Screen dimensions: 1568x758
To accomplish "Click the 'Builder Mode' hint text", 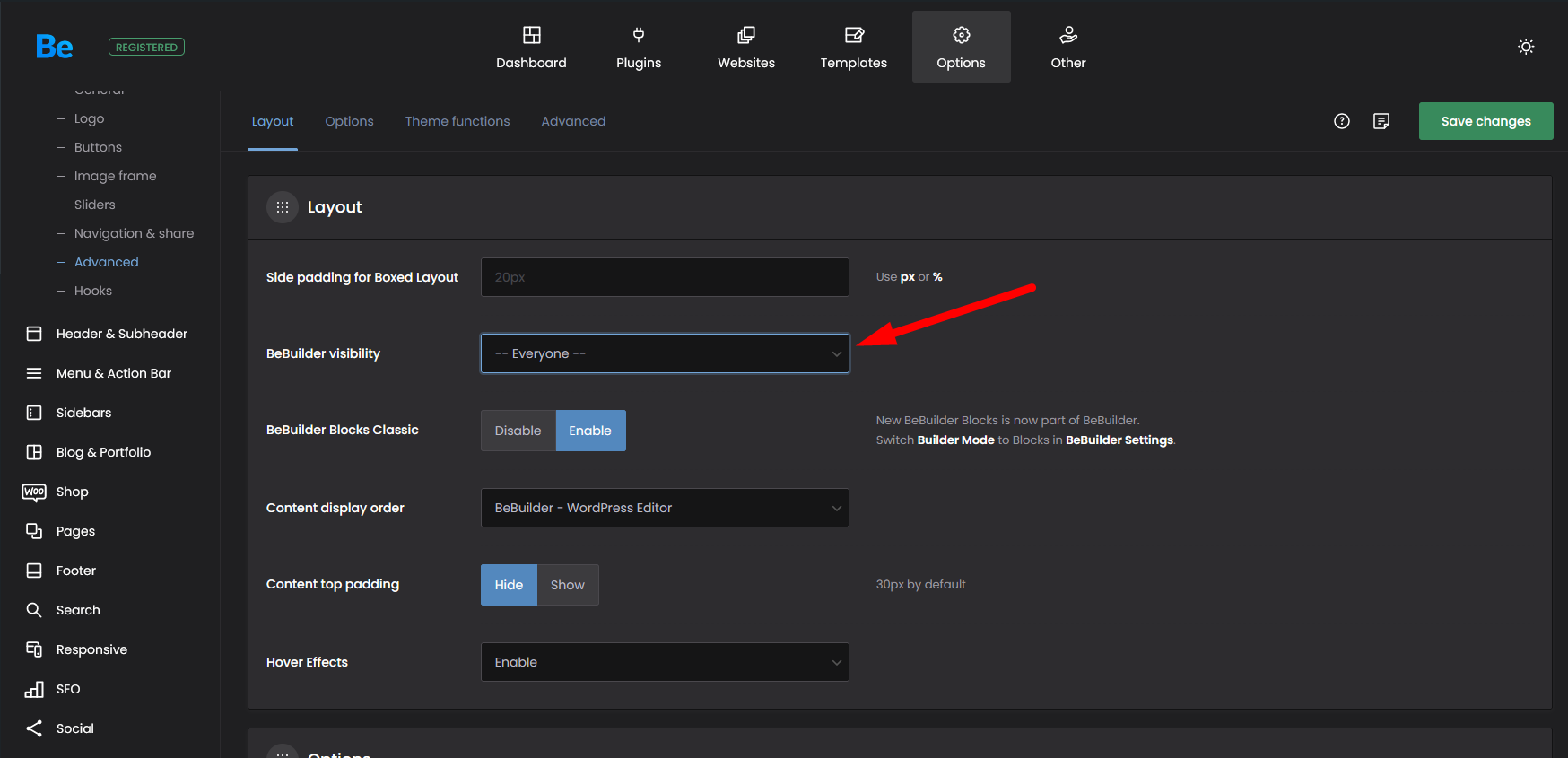I will point(955,440).
